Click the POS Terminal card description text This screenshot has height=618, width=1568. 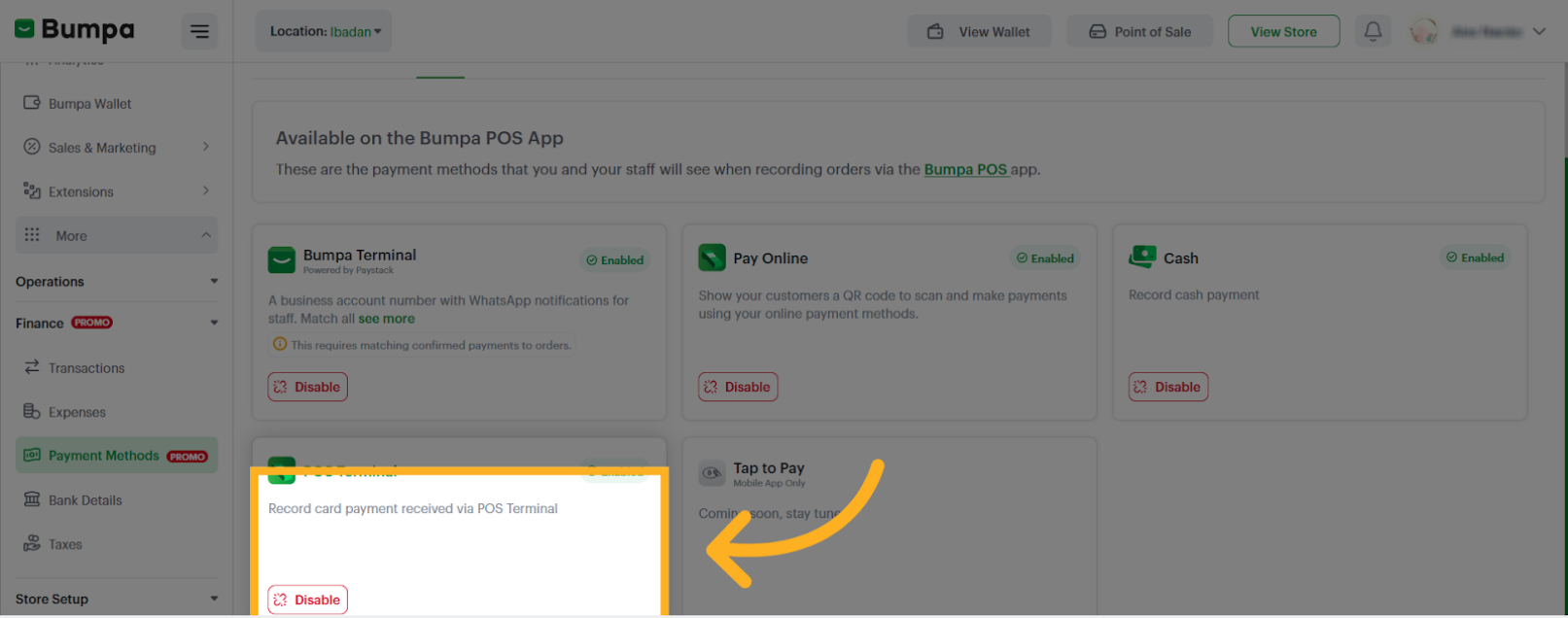coord(413,508)
